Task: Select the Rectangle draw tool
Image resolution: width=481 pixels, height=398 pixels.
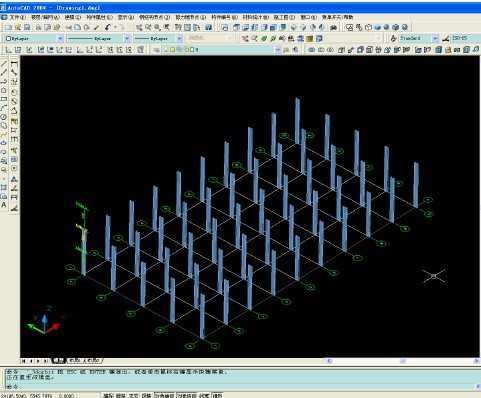Action: [4, 99]
